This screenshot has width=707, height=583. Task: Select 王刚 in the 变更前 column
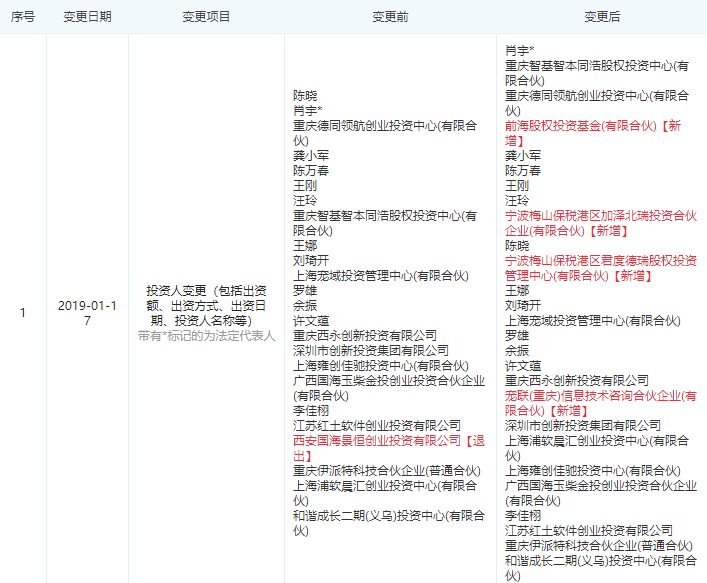pos(305,185)
